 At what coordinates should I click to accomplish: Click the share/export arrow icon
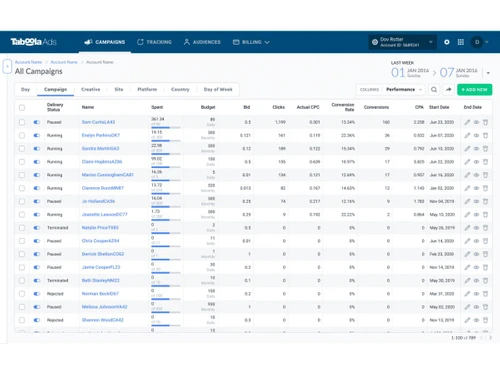coord(449,89)
